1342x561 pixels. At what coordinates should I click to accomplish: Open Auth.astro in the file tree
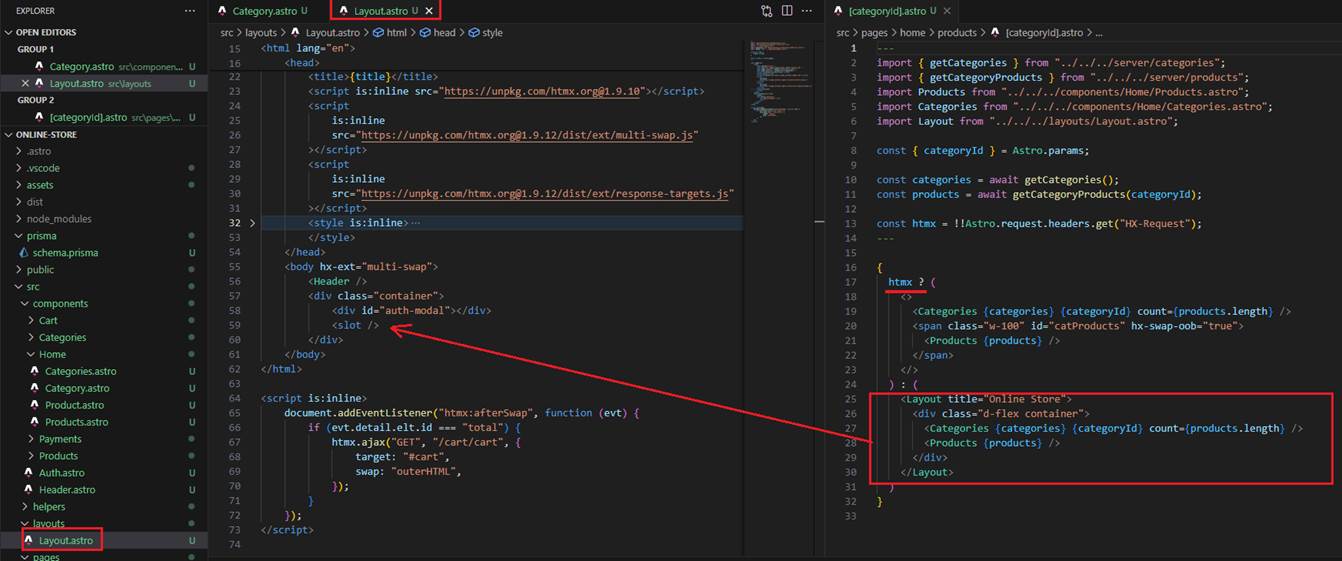coord(62,473)
